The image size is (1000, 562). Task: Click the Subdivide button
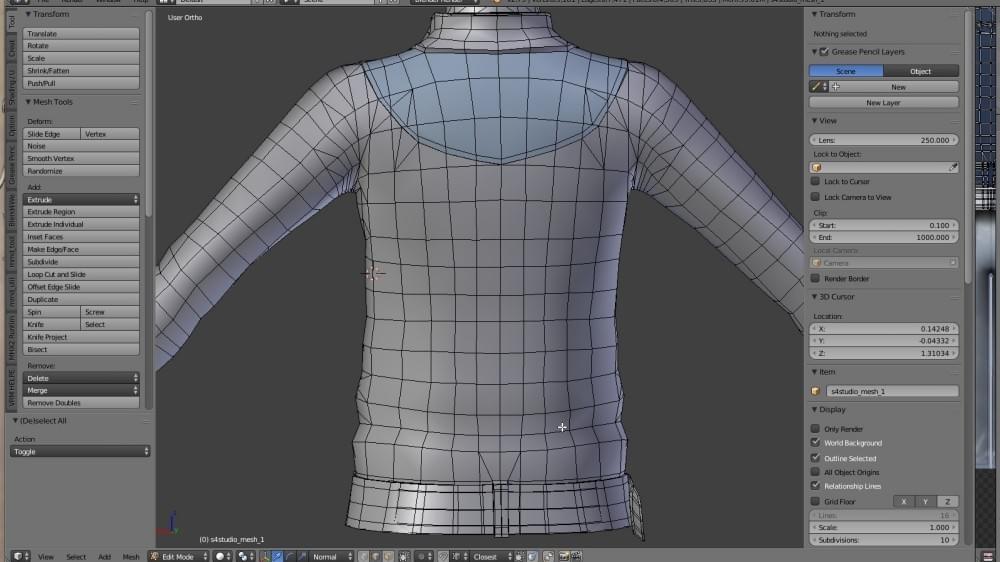(x=81, y=262)
